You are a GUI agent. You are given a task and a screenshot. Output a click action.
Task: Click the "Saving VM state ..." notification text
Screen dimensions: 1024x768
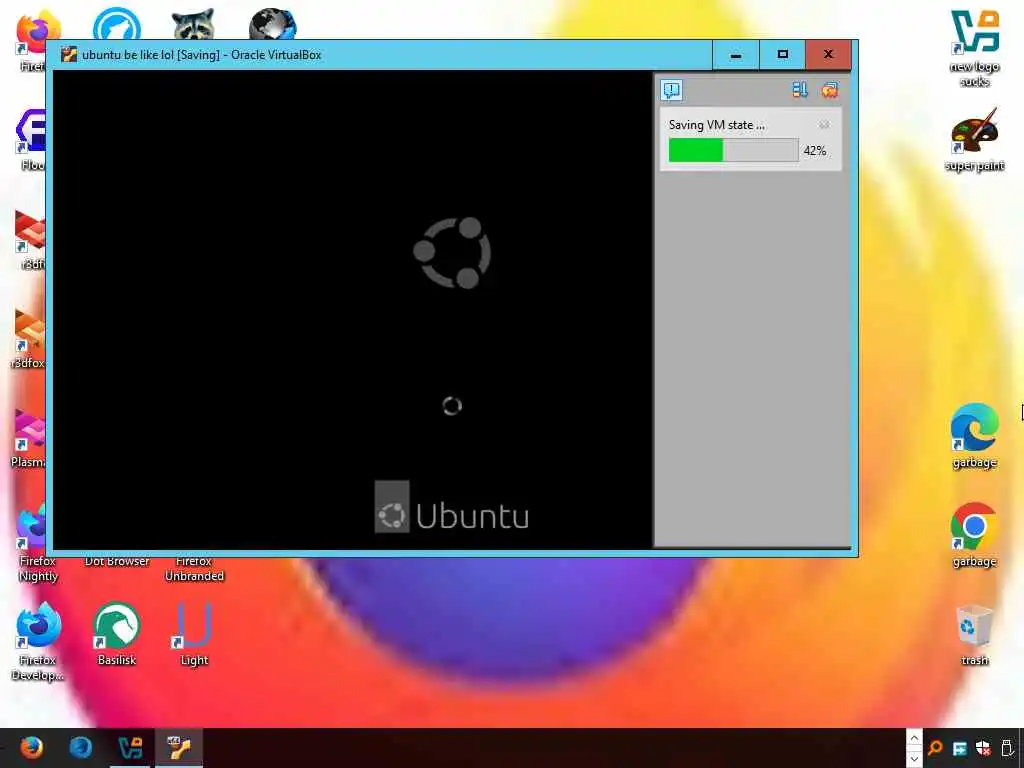click(x=716, y=125)
